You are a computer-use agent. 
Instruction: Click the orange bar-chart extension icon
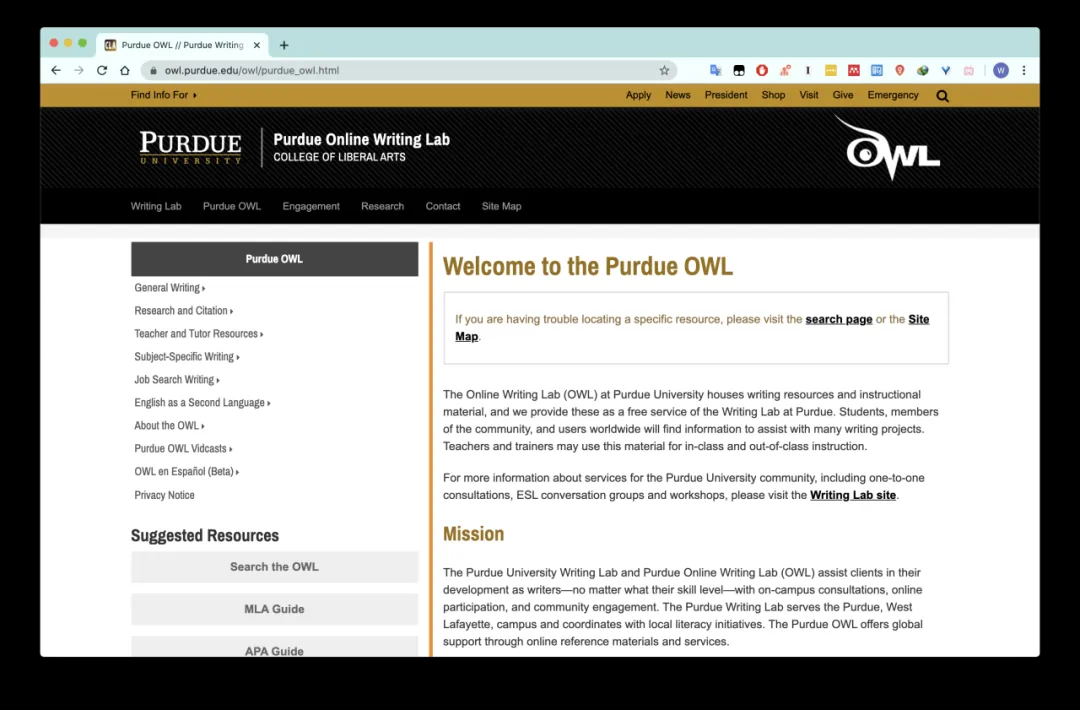point(785,70)
